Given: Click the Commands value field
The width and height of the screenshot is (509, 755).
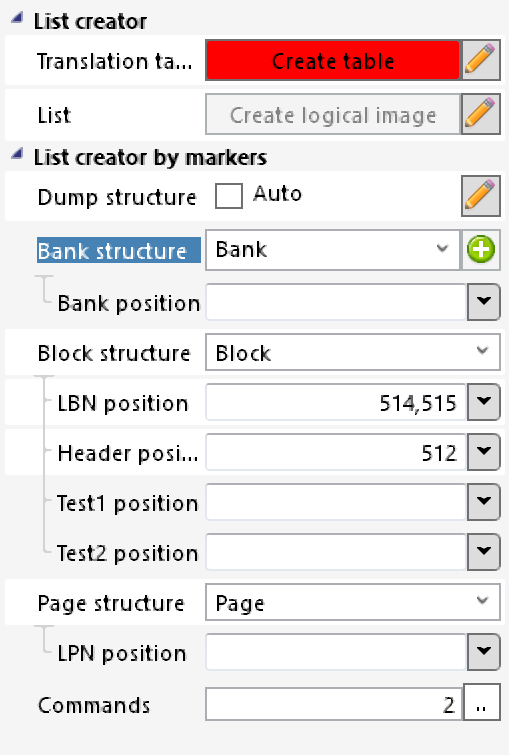Looking at the screenshot, I should [334, 704].
